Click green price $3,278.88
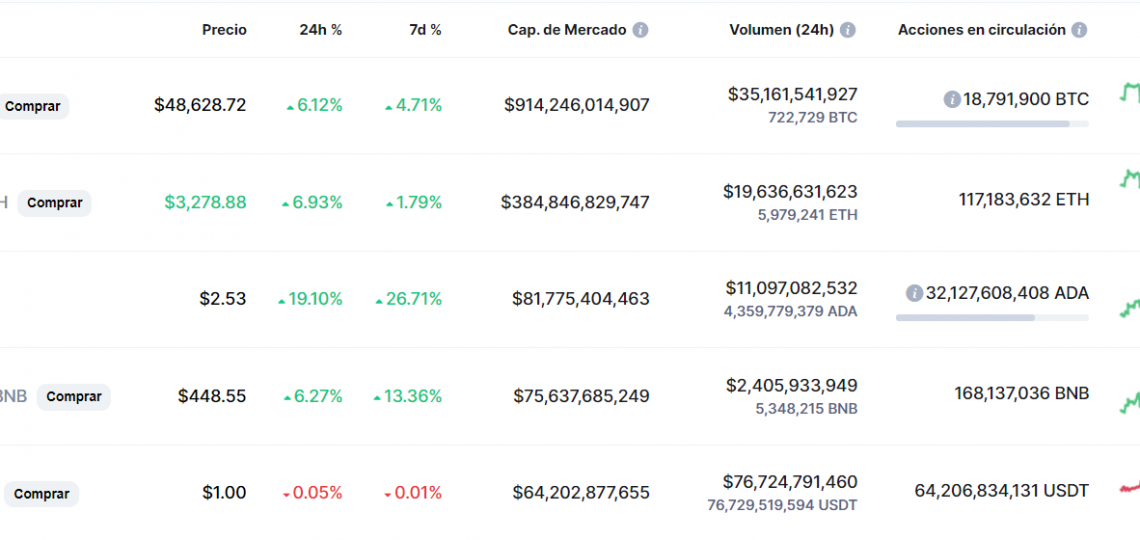The width and height of the screenshot is (1140, 540). (205, 202)
